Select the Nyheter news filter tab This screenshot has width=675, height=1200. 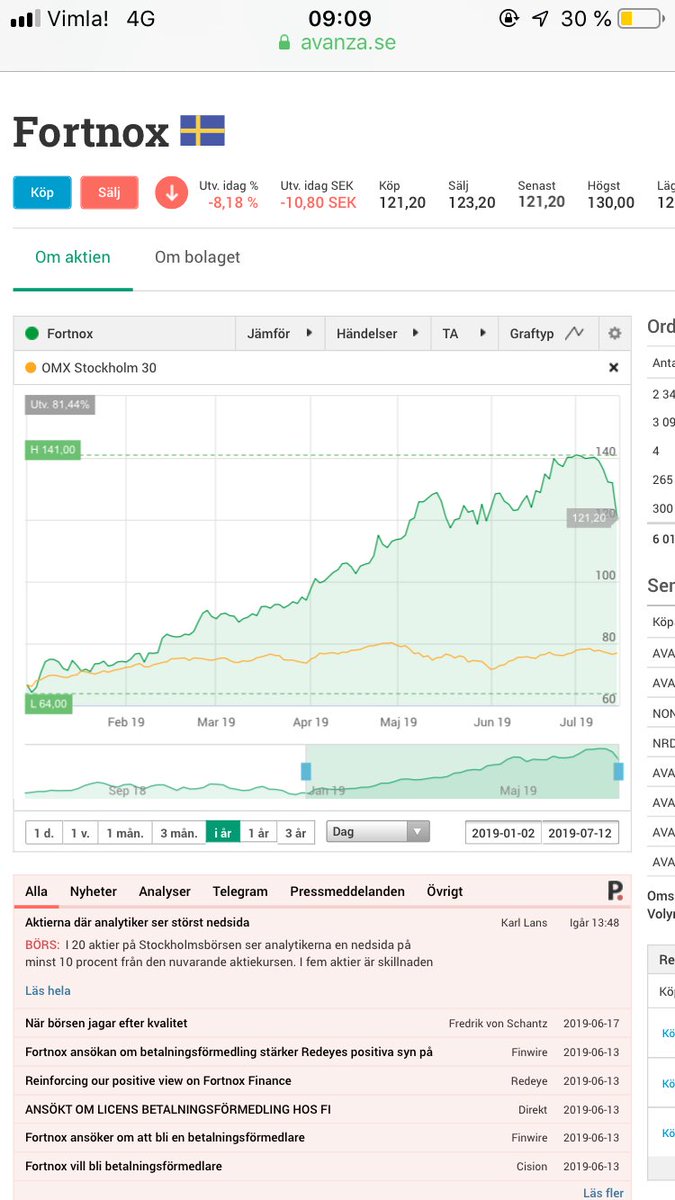click(93, 891)
